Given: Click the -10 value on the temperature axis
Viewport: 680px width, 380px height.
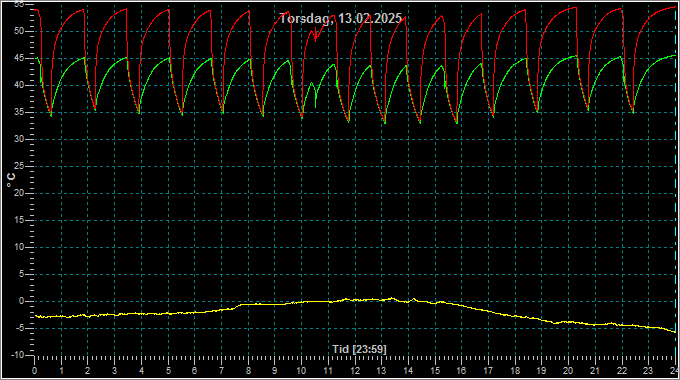Looking at the screenshot, I should click(17, 355).
